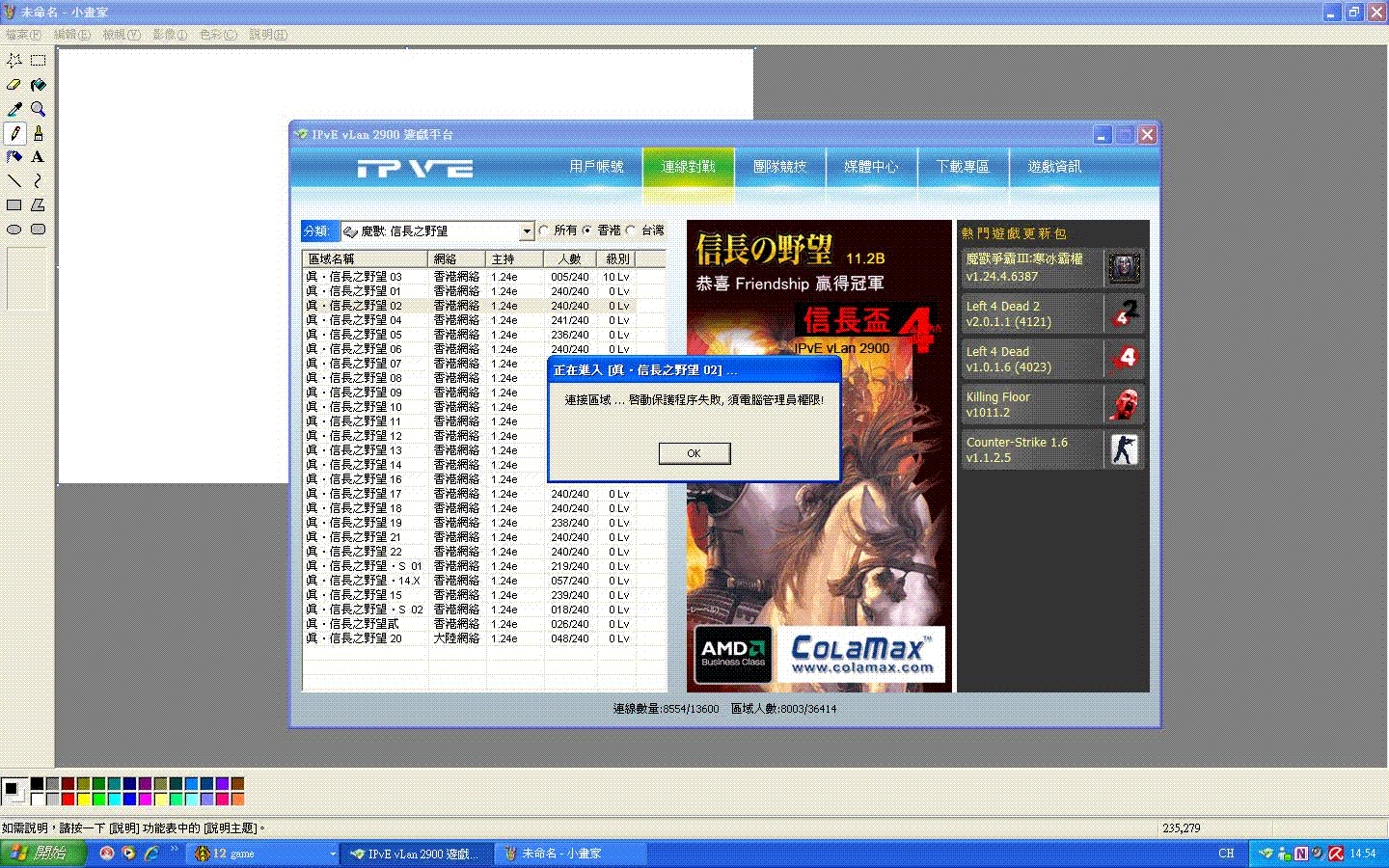Select the 台灣 region radio button

coord(632,231)
